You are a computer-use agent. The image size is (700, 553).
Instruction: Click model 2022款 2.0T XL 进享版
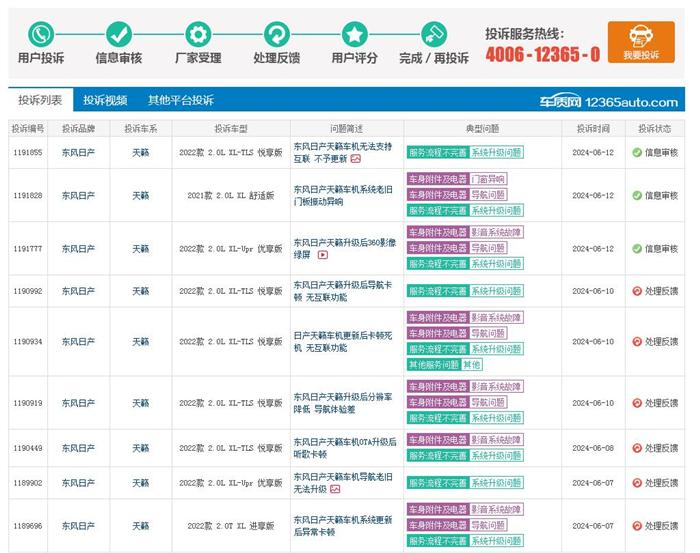tap(231, 526)
